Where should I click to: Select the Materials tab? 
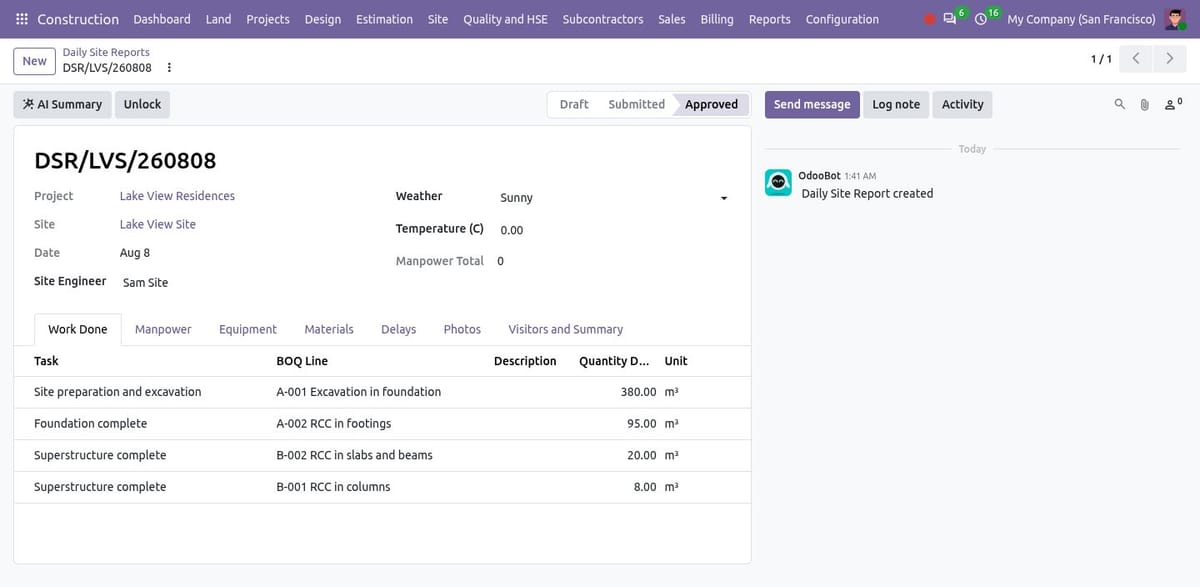[329, 329]
